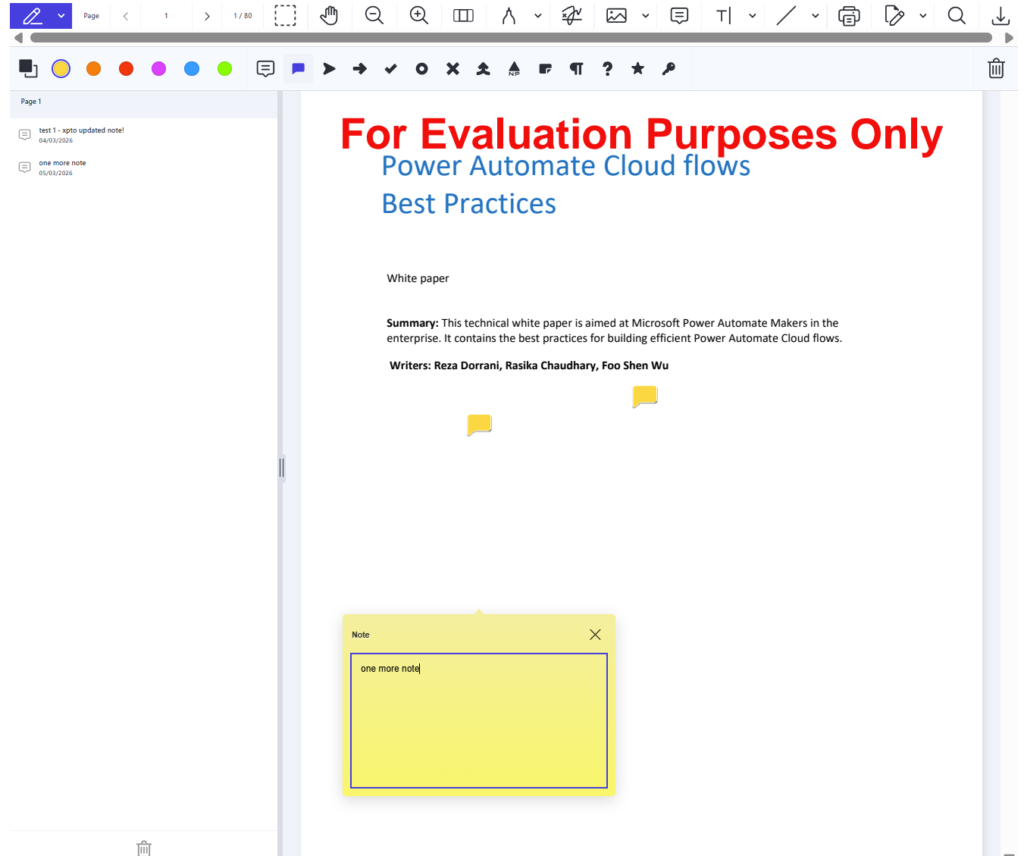Viewport: 1024px width, 856px height.
Task: Select the checkmark note icon style
Action: [391, 69]
